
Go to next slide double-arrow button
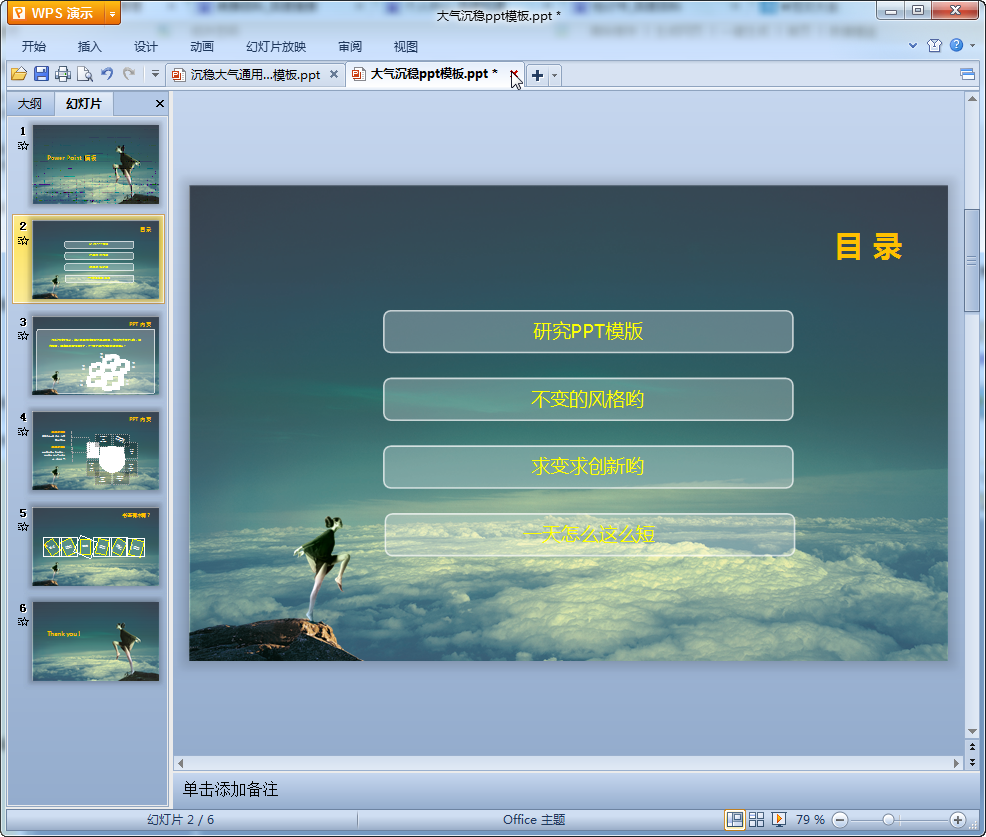point(972,762)
